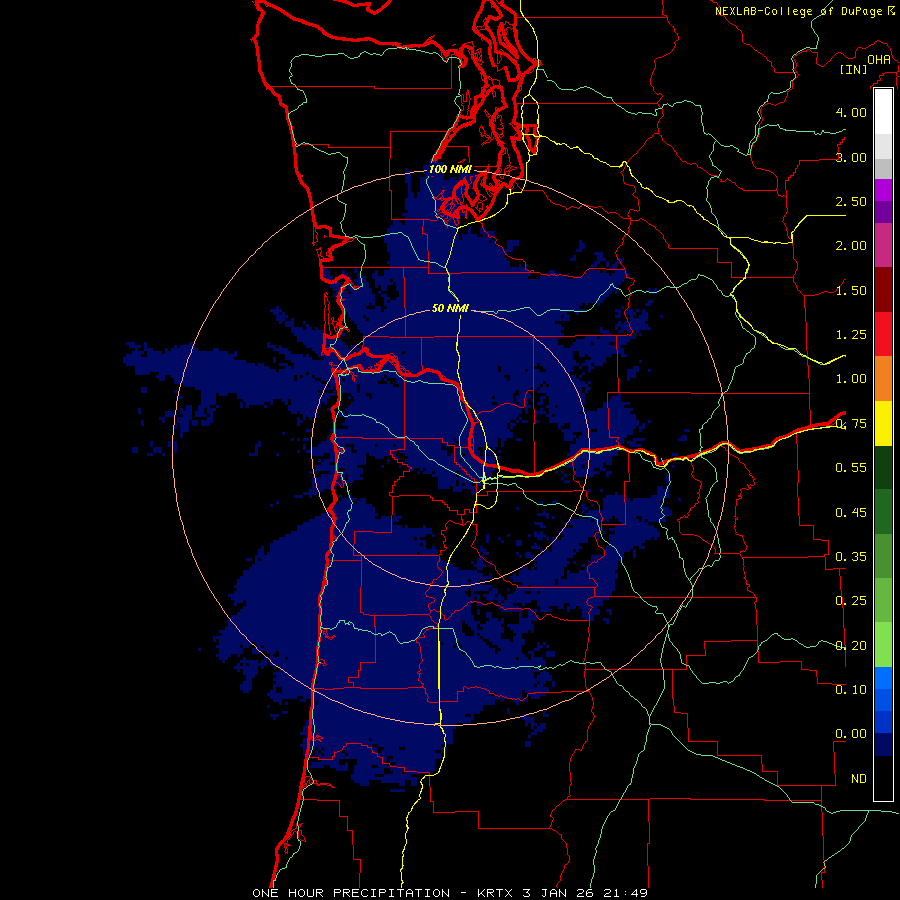Select the light green swatch beside 0.20

pyautogui.click(x=883, y=645)
